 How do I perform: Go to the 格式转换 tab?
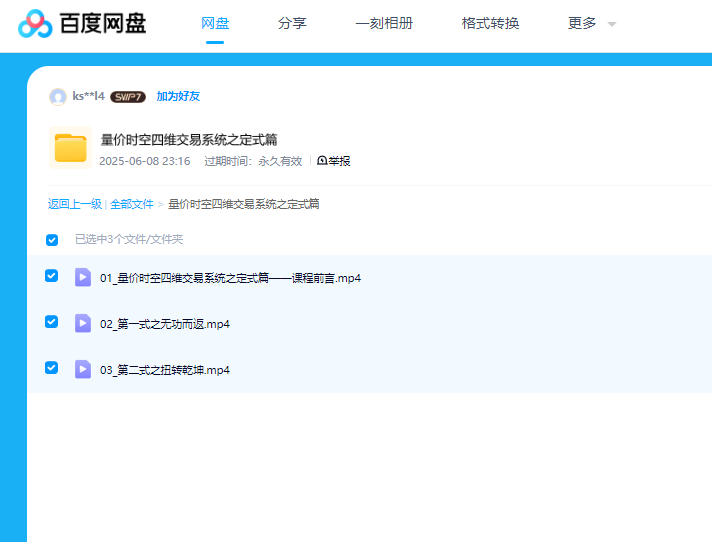click(490, 23)
